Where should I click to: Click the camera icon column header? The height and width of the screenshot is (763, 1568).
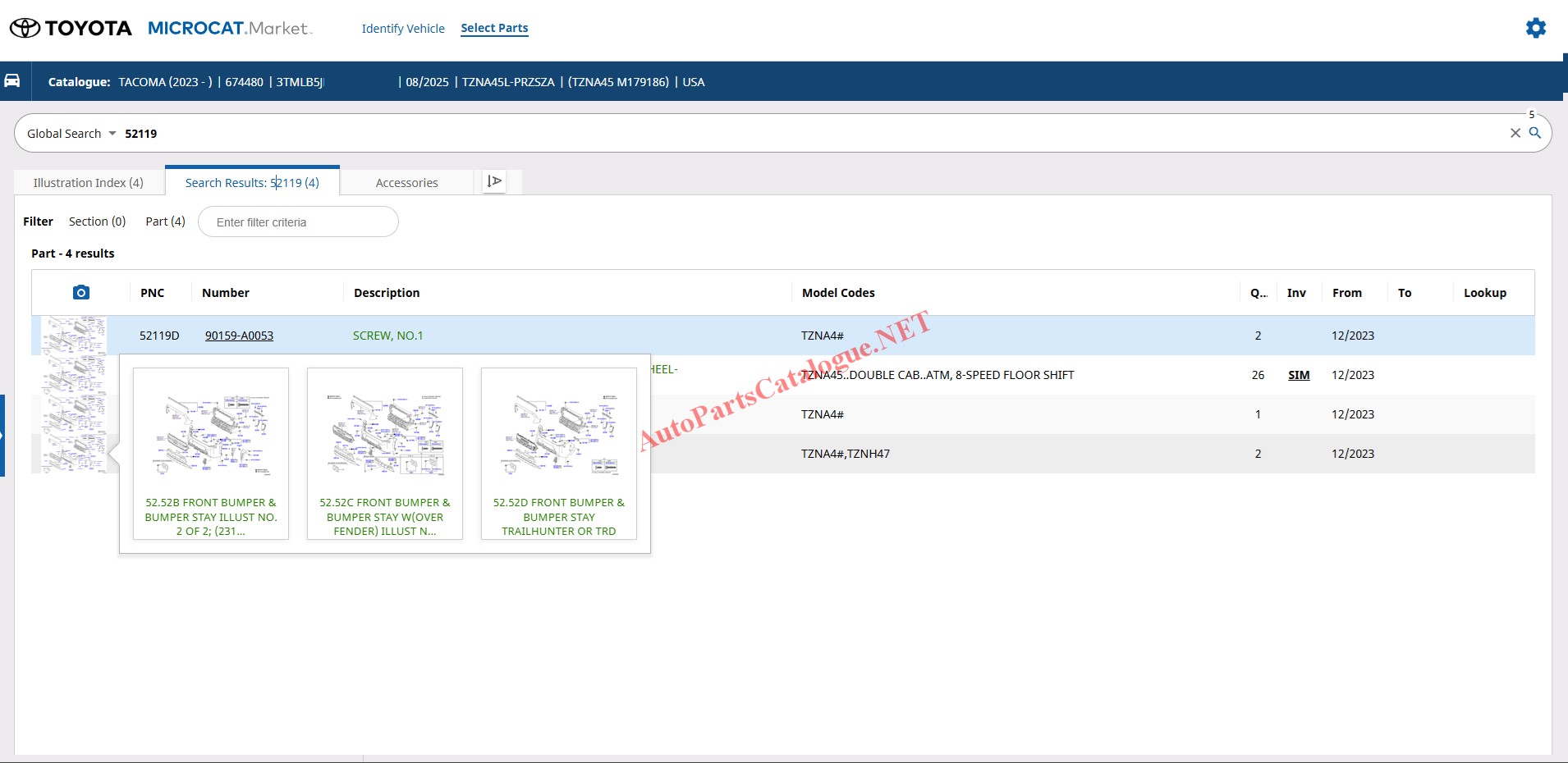pos(80,293)
